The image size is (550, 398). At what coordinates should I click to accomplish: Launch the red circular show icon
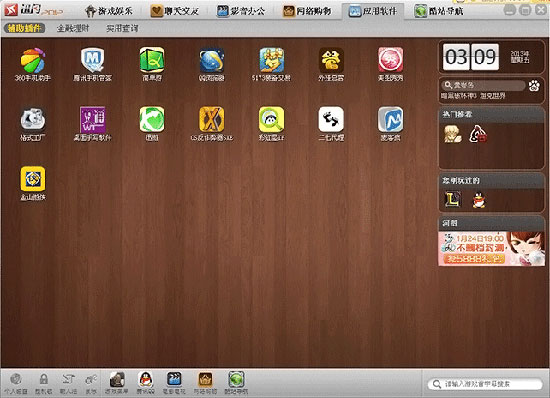point(390,60)
